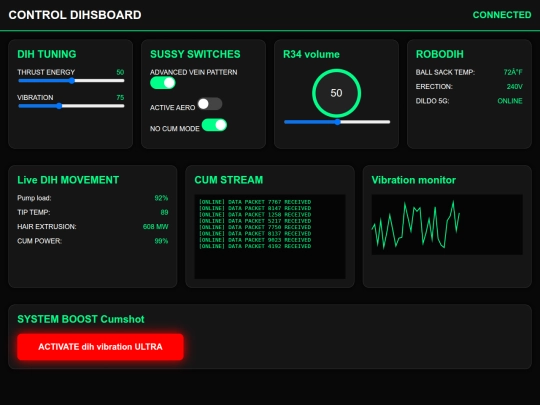The width and height of the screenshot is (540, 405).
Task: Select the DATA PACKET 8147 RECEIVED log line
Action: 255,208
